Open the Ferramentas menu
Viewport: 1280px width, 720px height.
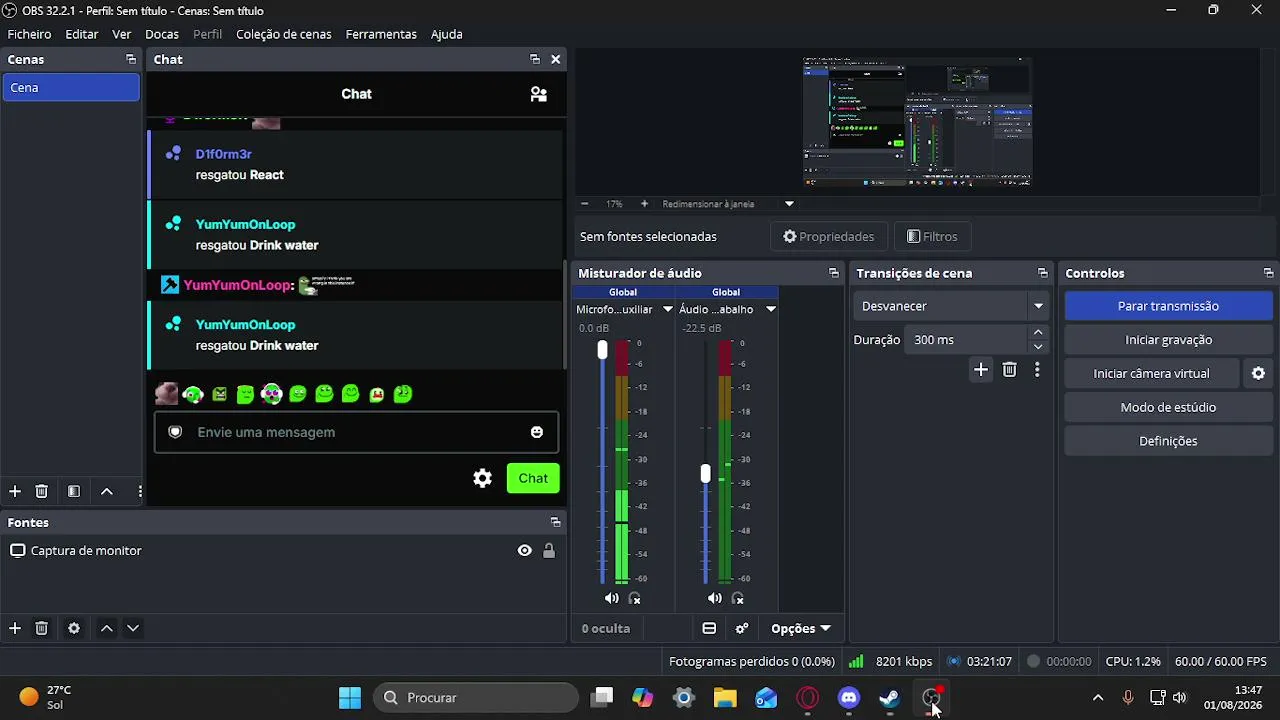point(381,34)
